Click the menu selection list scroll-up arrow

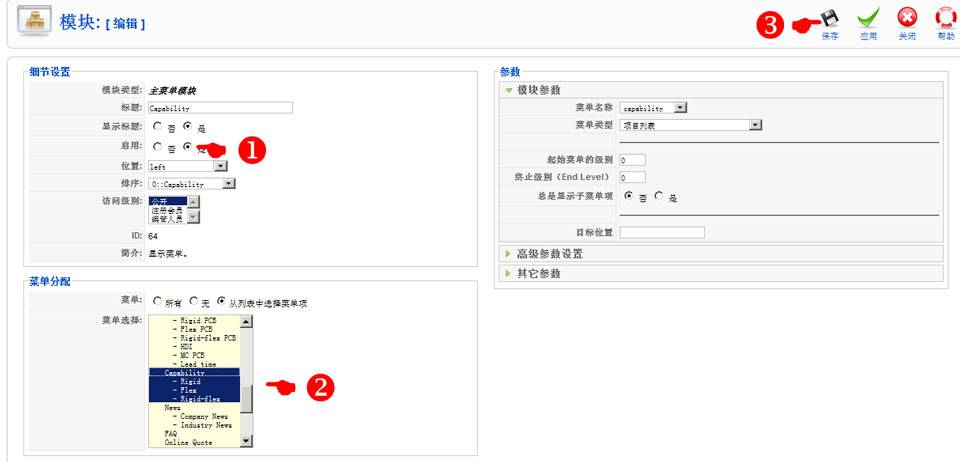coord(246,321)
